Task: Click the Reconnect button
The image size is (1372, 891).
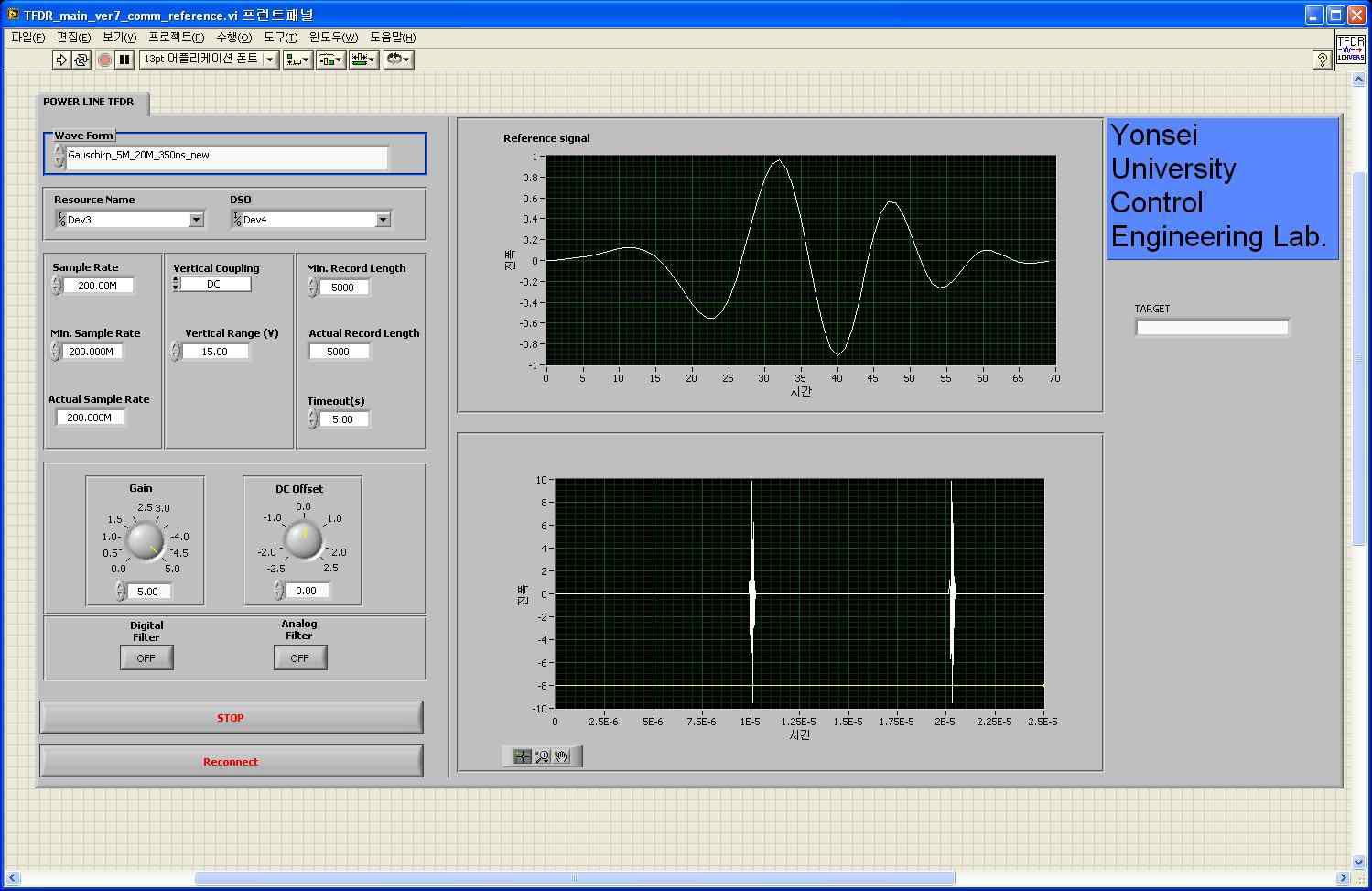Action: [231, 761]
